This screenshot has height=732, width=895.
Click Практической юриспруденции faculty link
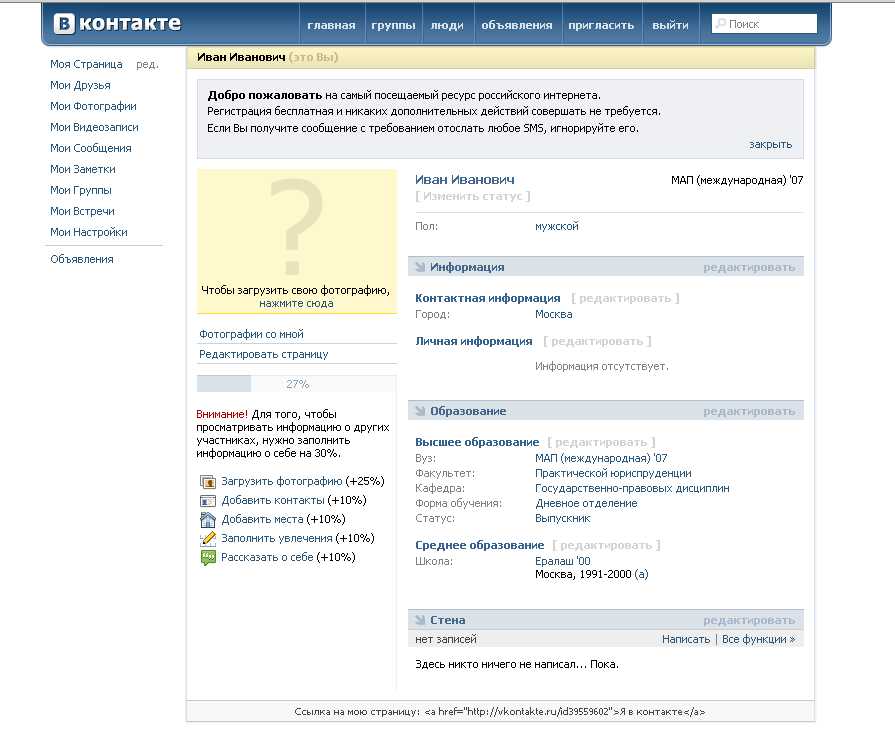(613, 473)
